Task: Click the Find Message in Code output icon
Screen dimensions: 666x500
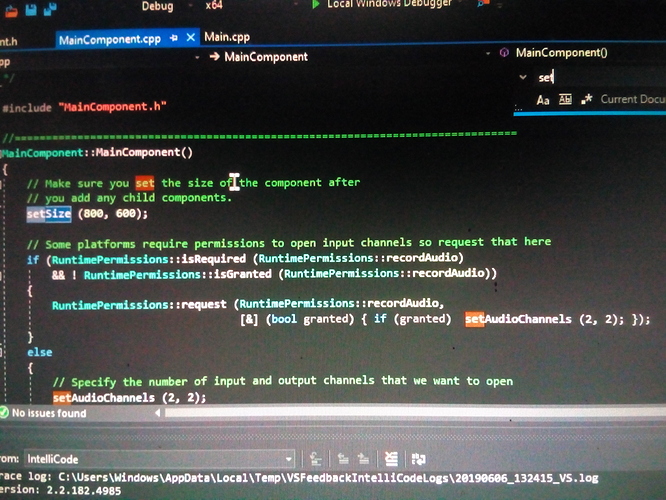Action: [x=315, y=459]
